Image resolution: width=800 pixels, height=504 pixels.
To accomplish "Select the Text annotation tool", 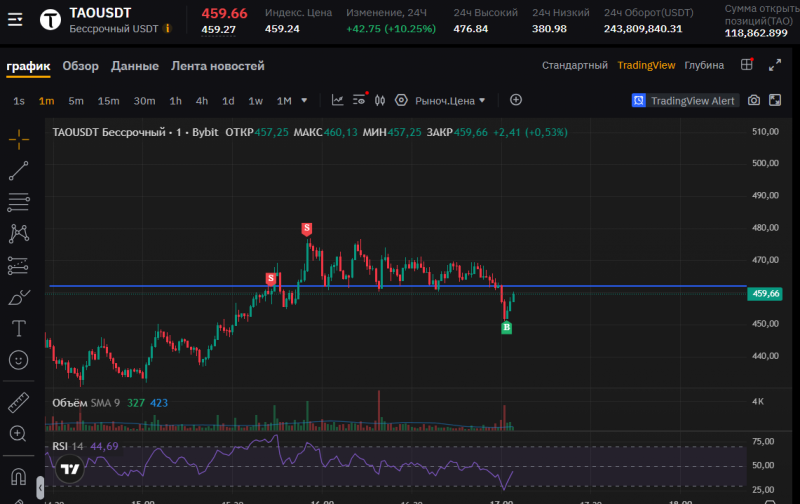I will [x=18, y=329].
